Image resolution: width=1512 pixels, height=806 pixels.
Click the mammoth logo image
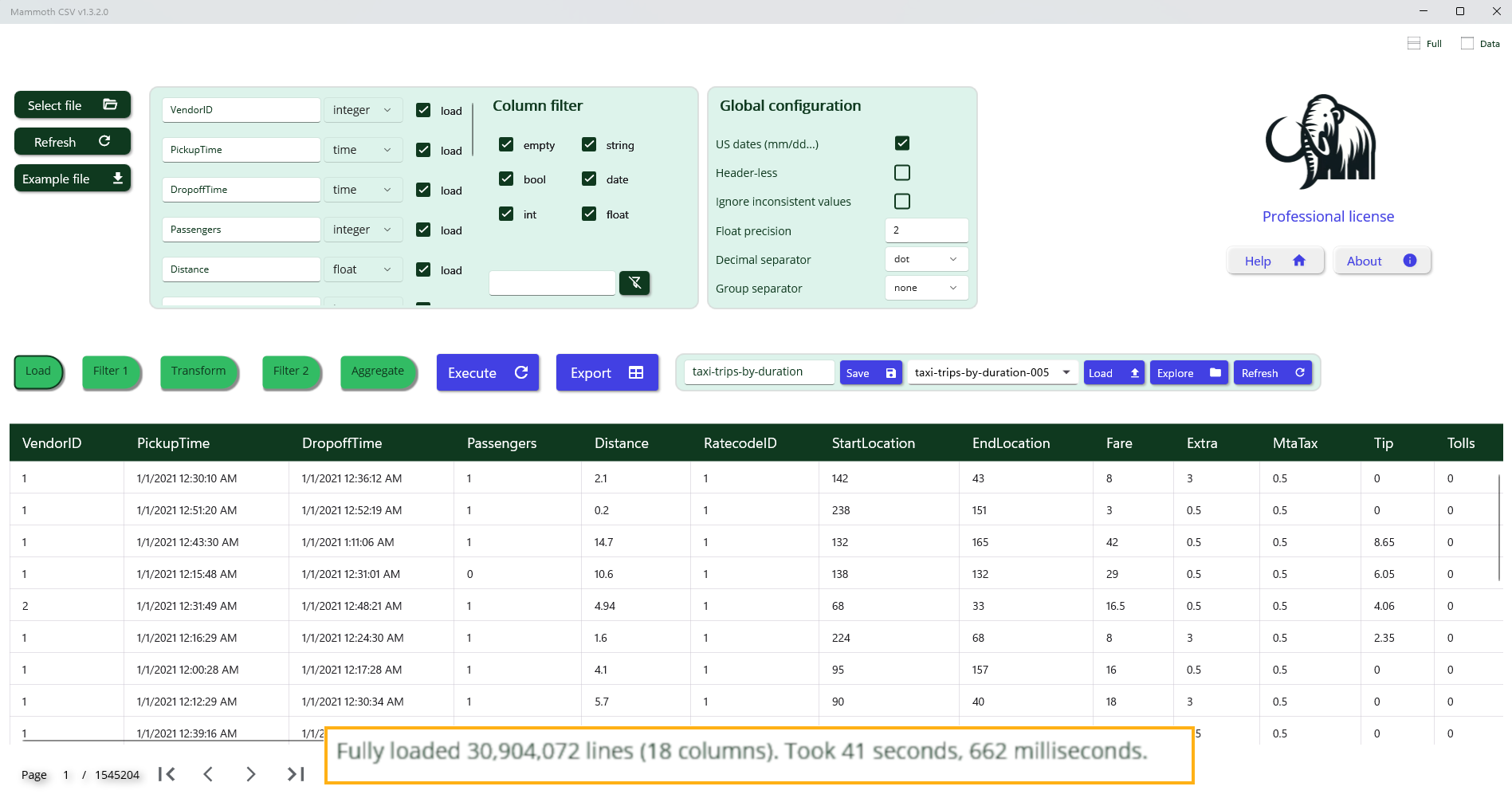pyautogui.click(x=1322, y=142)
